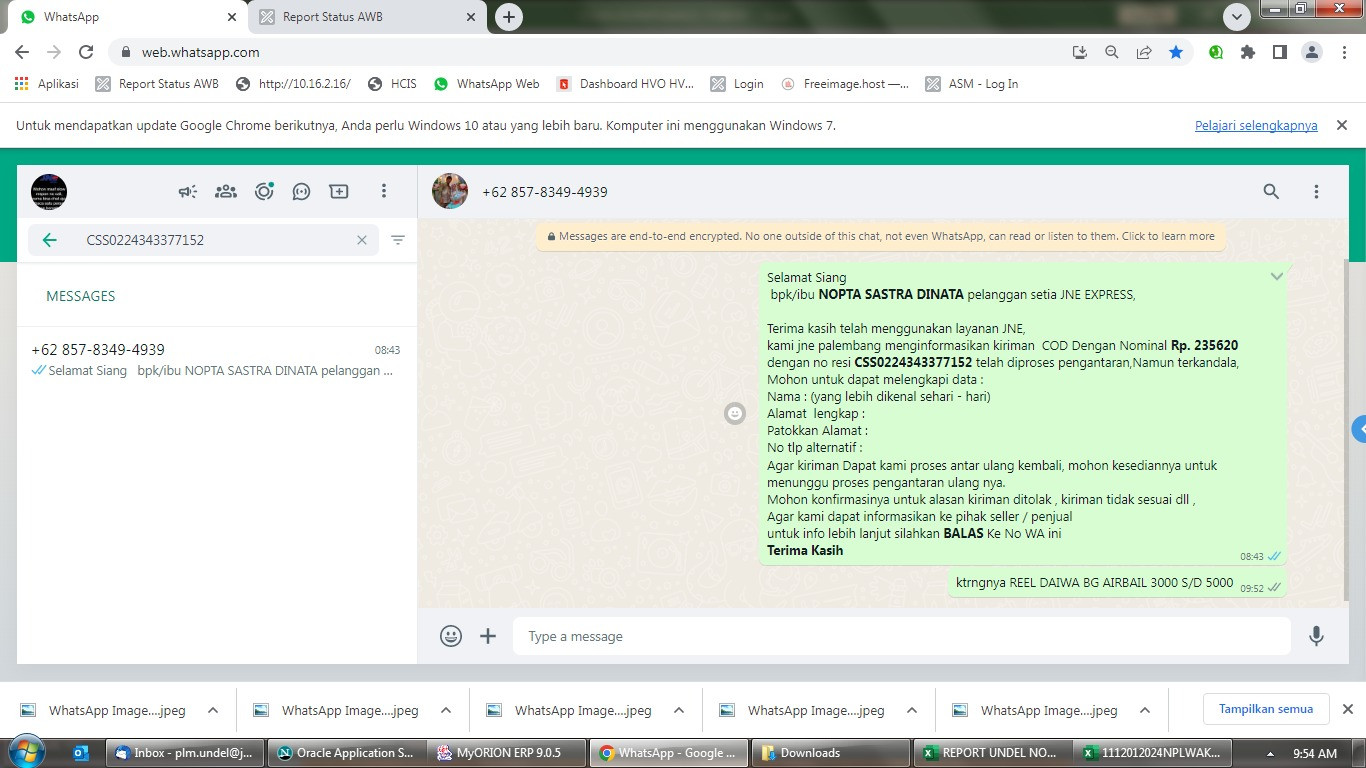Viewport: 1366px width, 768px height.
Task: Click the +62 857-8349-4939 header title
Action: pyautogui.click(x=545, y=192)
